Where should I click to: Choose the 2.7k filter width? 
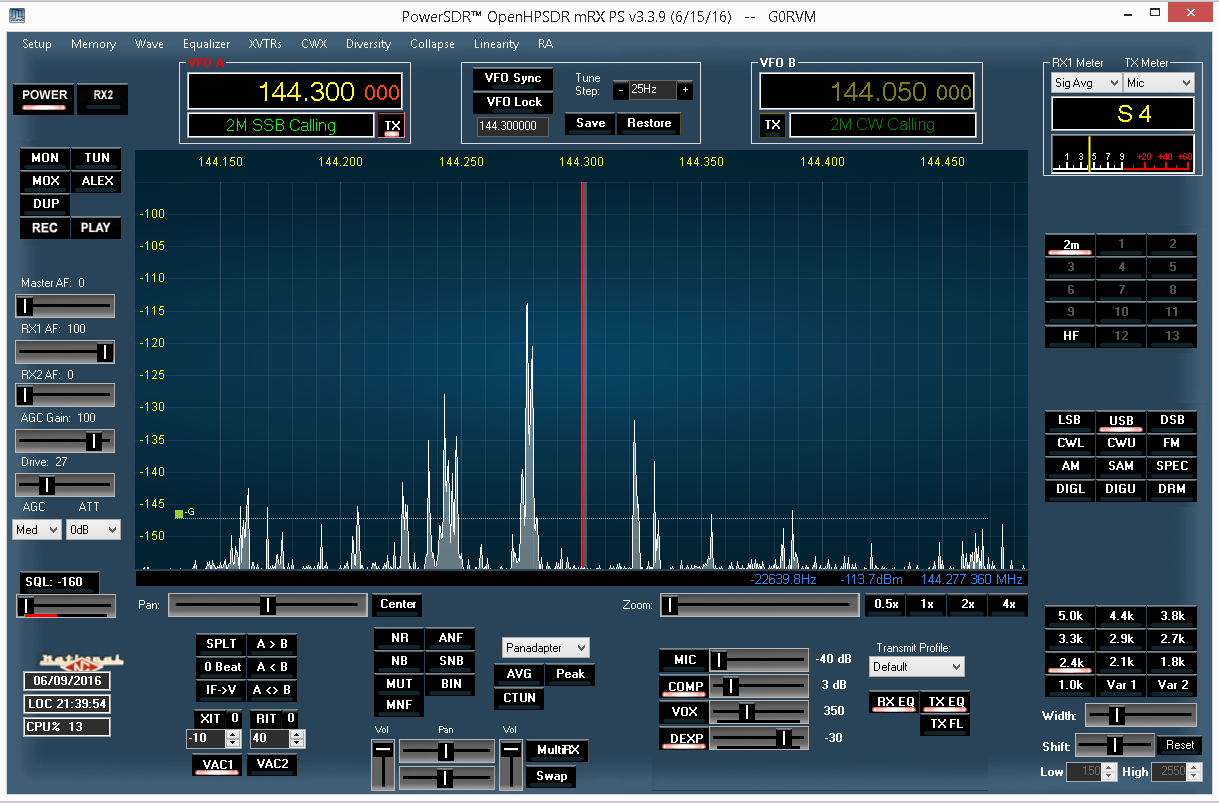coord(1172,639)
